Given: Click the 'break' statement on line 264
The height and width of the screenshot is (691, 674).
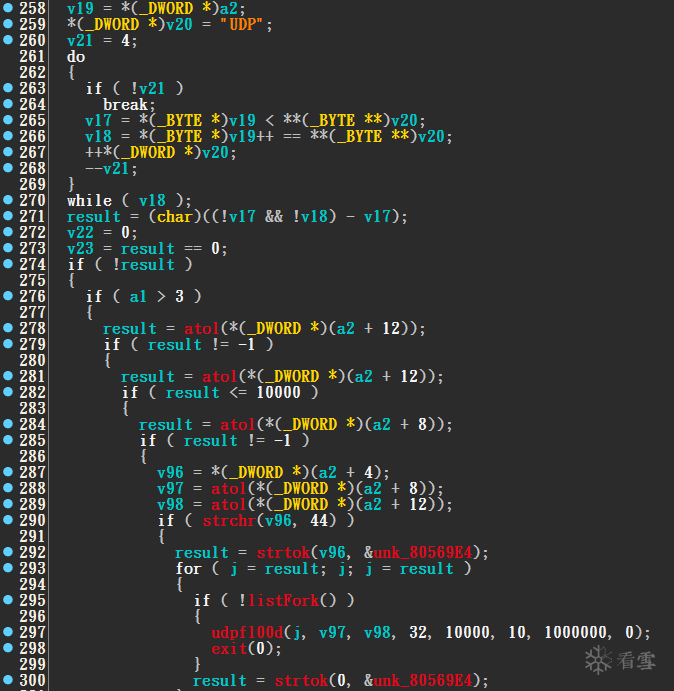Looking at the screenshot, I should [x=125, y=104].
